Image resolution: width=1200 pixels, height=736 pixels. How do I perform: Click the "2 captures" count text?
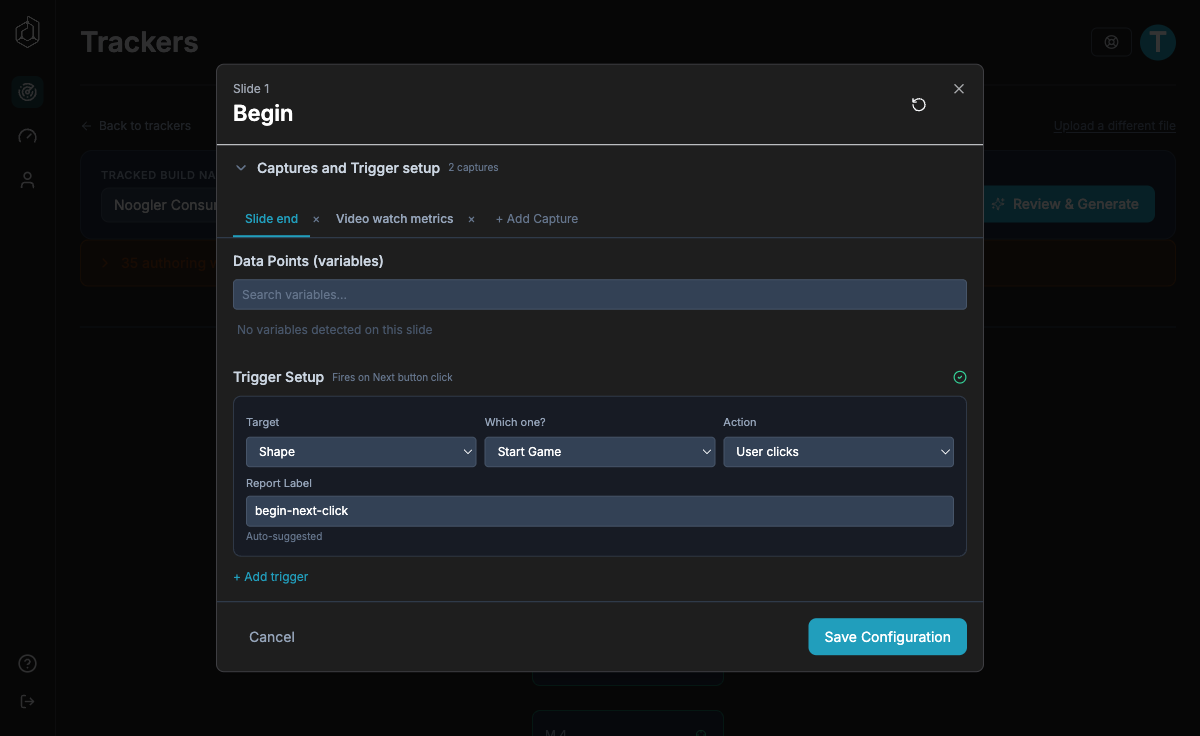[x=473, y=168]
